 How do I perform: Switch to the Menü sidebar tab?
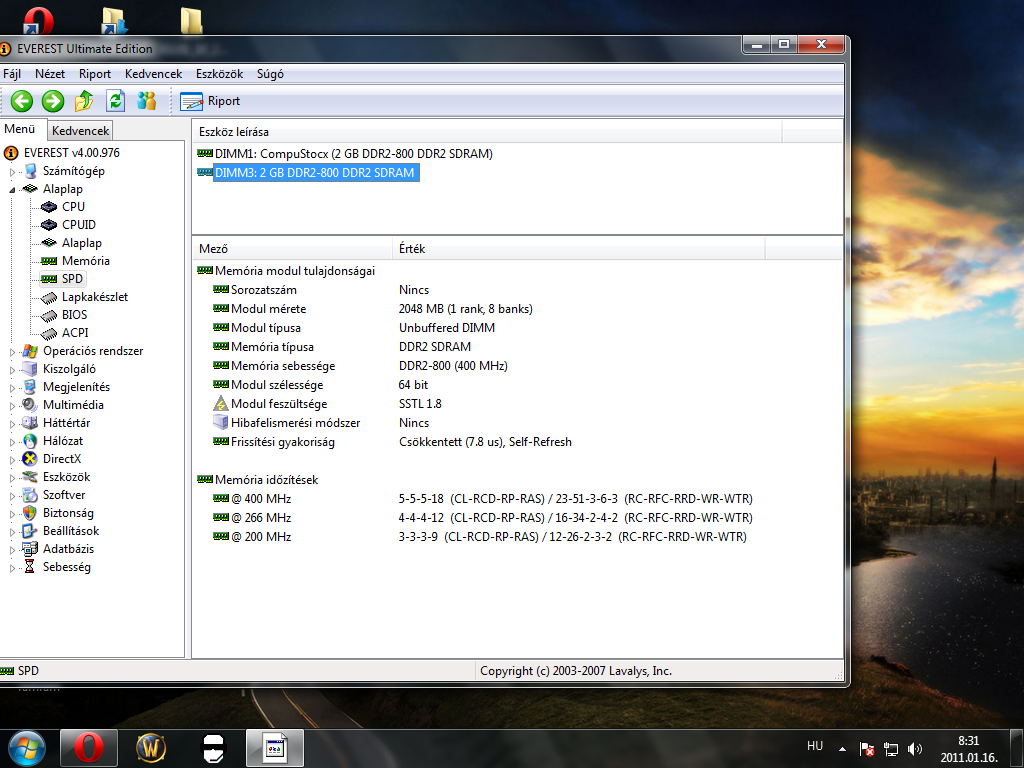coord(20,129)
